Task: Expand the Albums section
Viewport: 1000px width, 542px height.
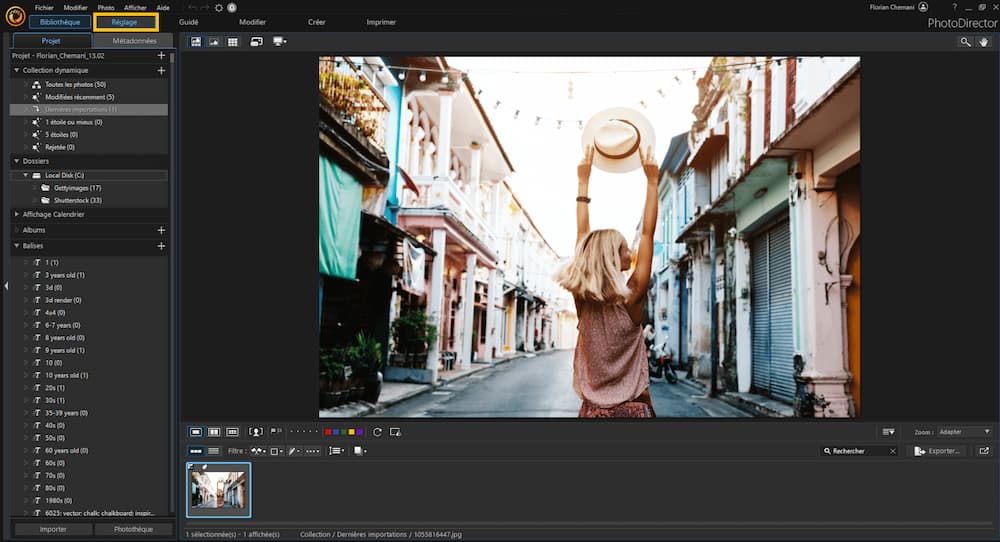Action: click(17, 230)
